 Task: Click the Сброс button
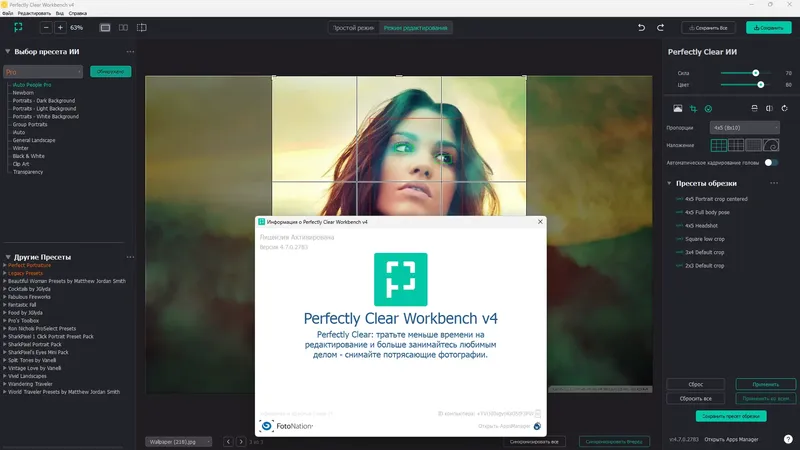coord(695,384)
